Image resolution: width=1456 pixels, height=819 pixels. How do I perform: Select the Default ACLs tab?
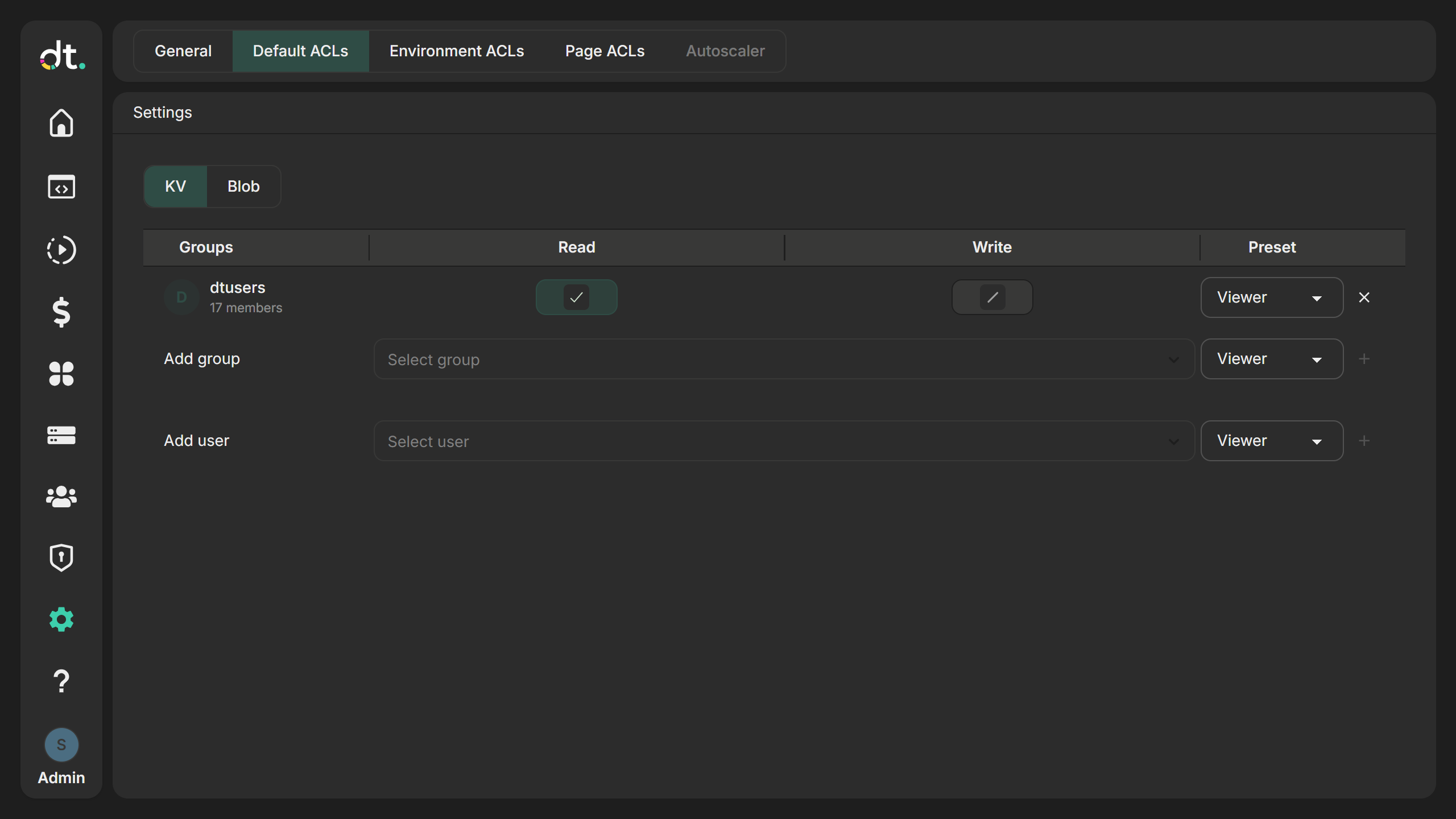300,51
